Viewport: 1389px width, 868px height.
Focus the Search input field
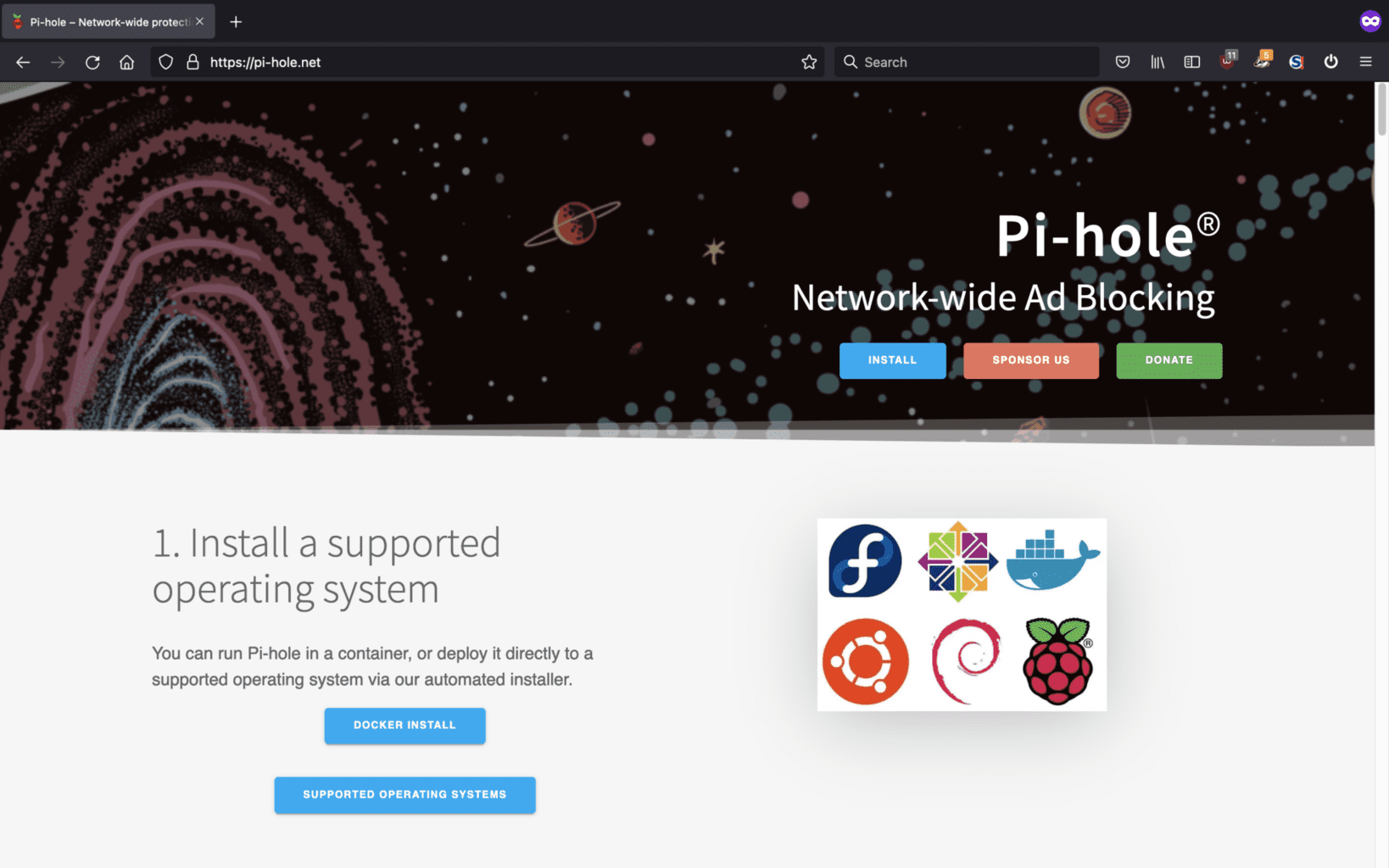tap(967, 62)
